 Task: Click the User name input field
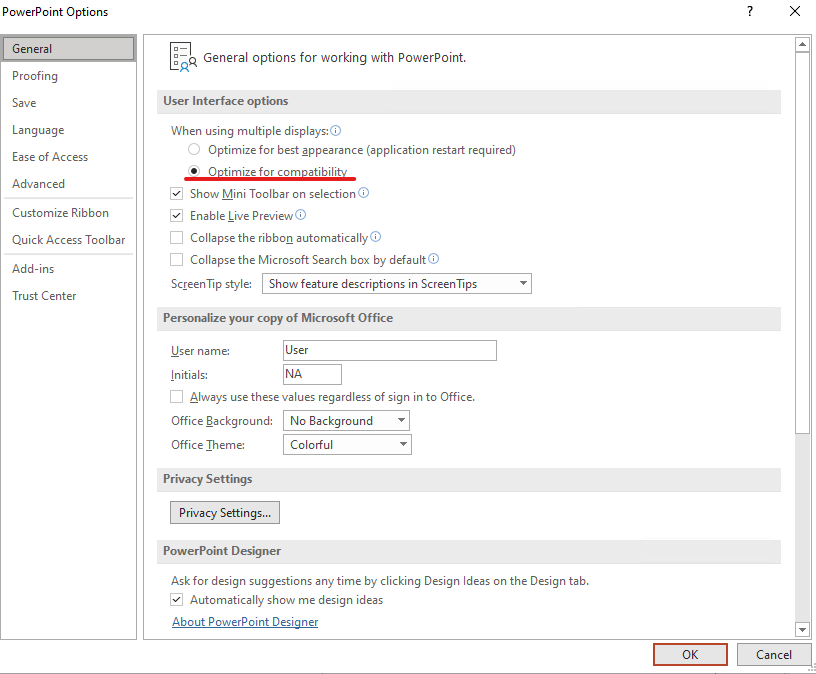tap(390, 350)
